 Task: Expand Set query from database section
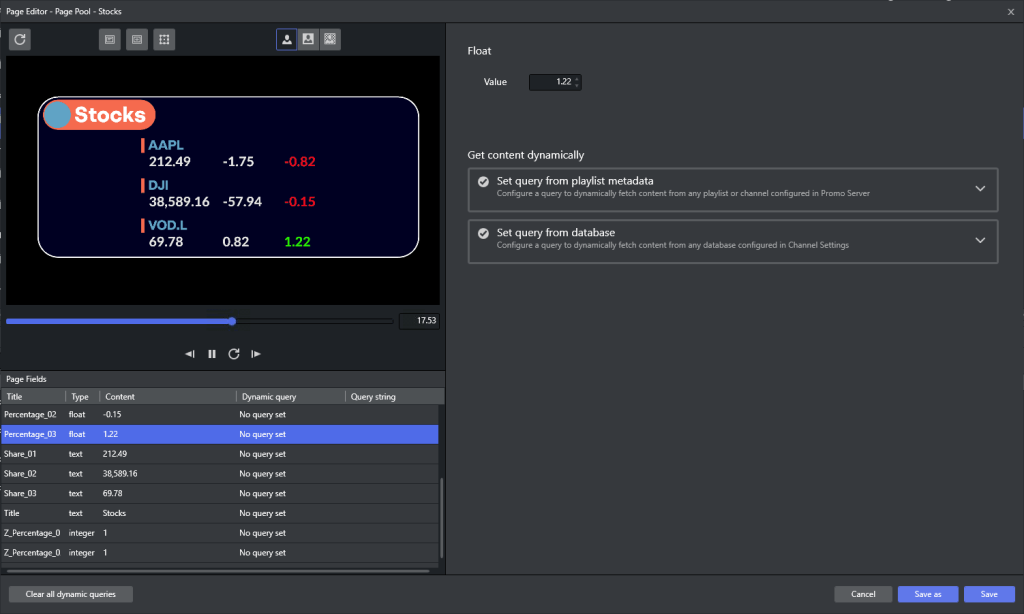(x=980, y=240)
